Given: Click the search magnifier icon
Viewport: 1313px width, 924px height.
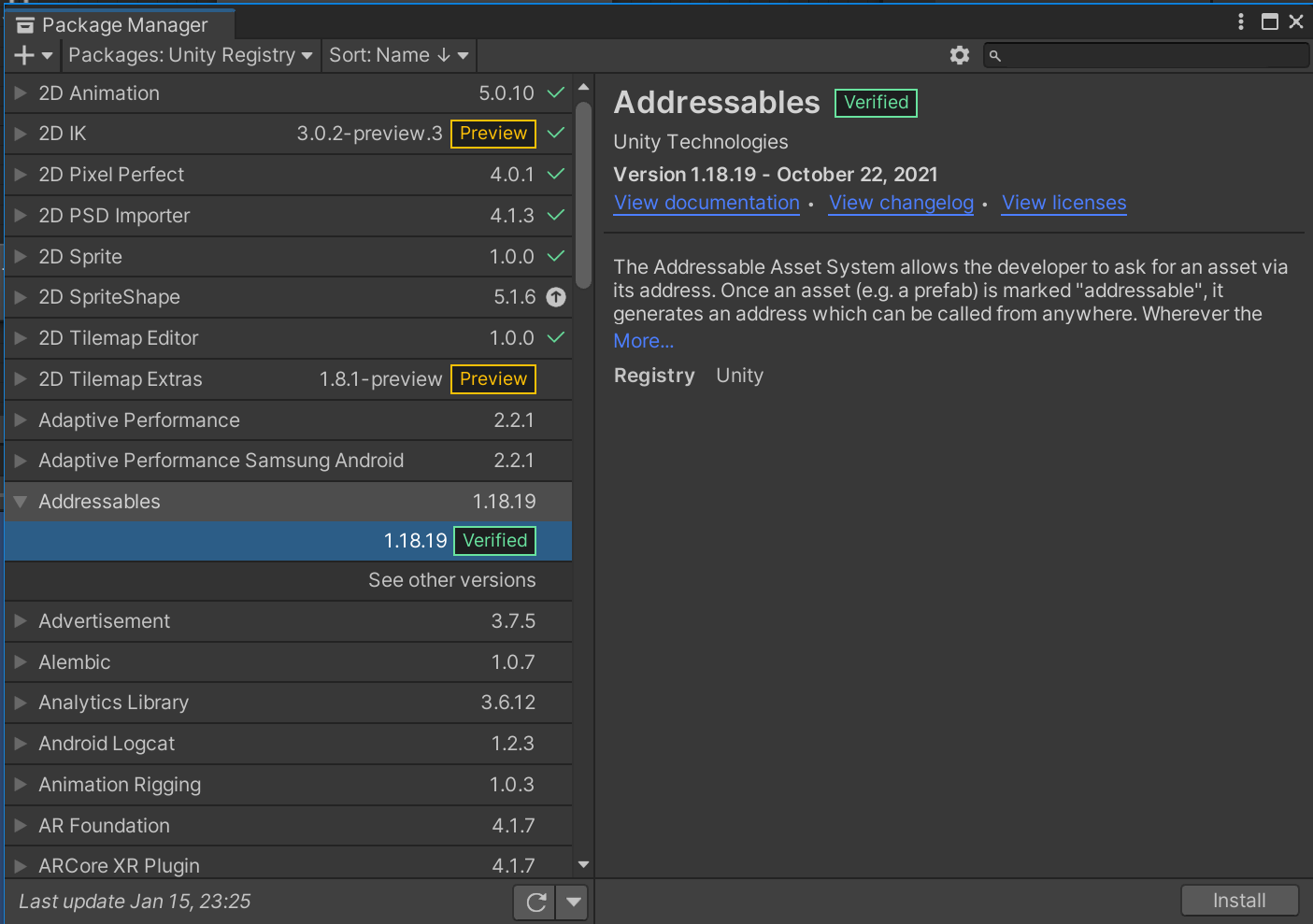Looking at the screenshot, I should [994, 56].
